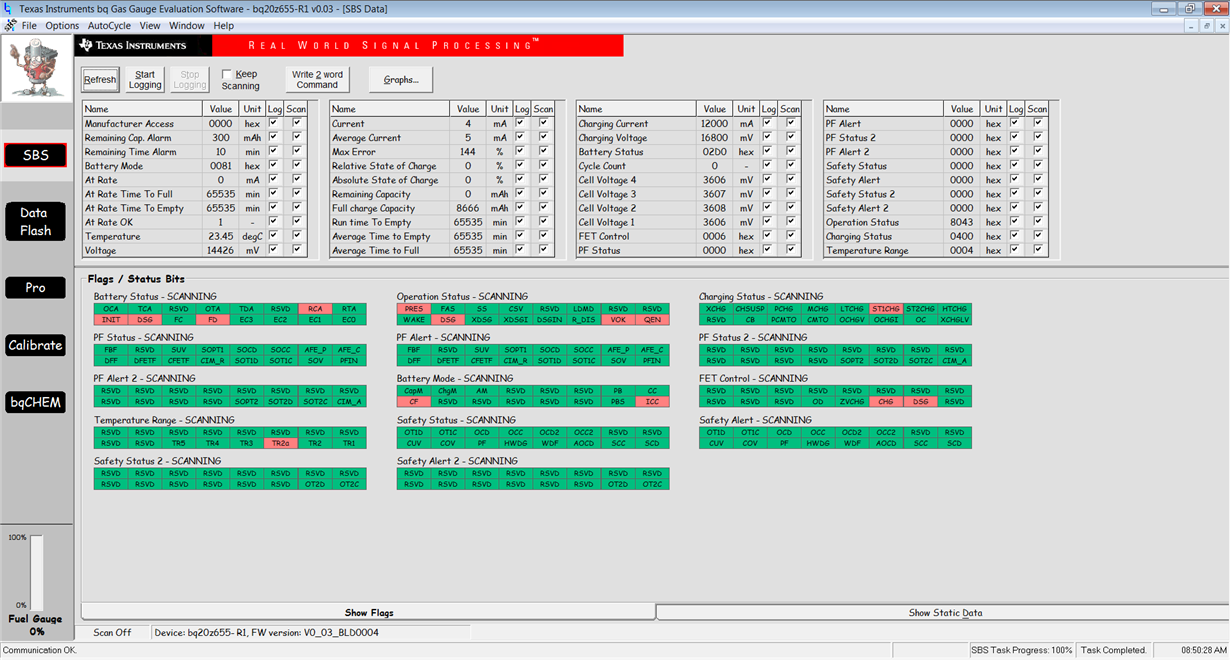1230x660 pixels.
Task: Click the Texas Instruments logo banner
Action: (x=143, y=46)
